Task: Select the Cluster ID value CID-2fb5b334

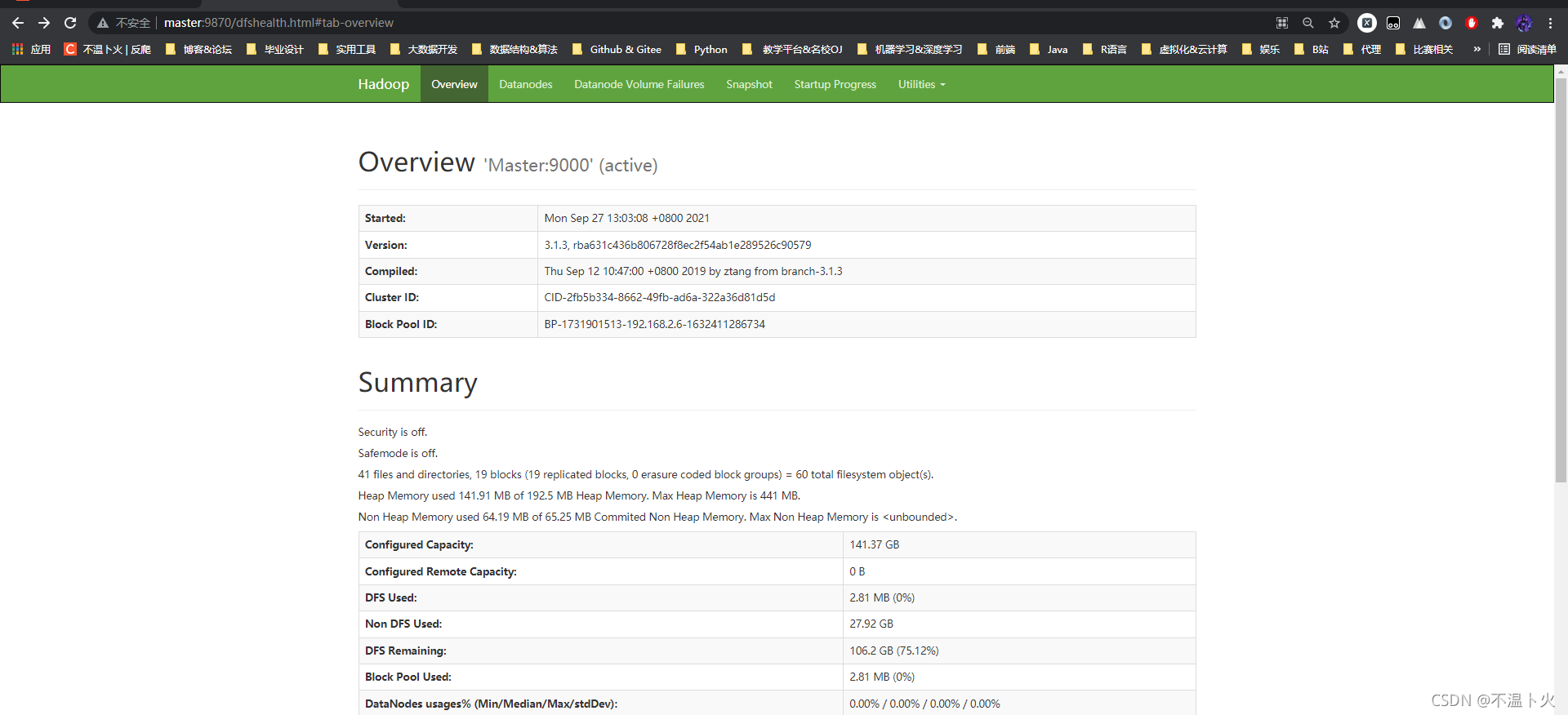Action: pos(660,297)
